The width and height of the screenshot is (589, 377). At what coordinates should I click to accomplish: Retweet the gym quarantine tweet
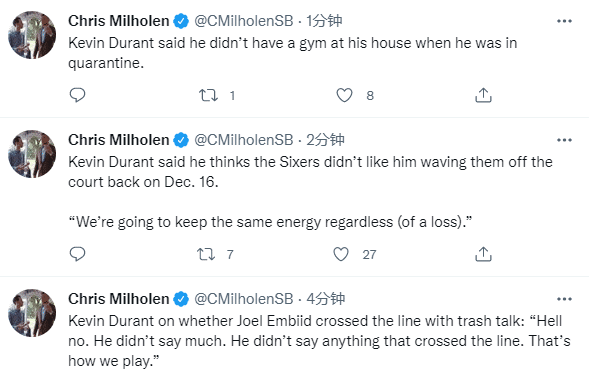click(208, 95)
